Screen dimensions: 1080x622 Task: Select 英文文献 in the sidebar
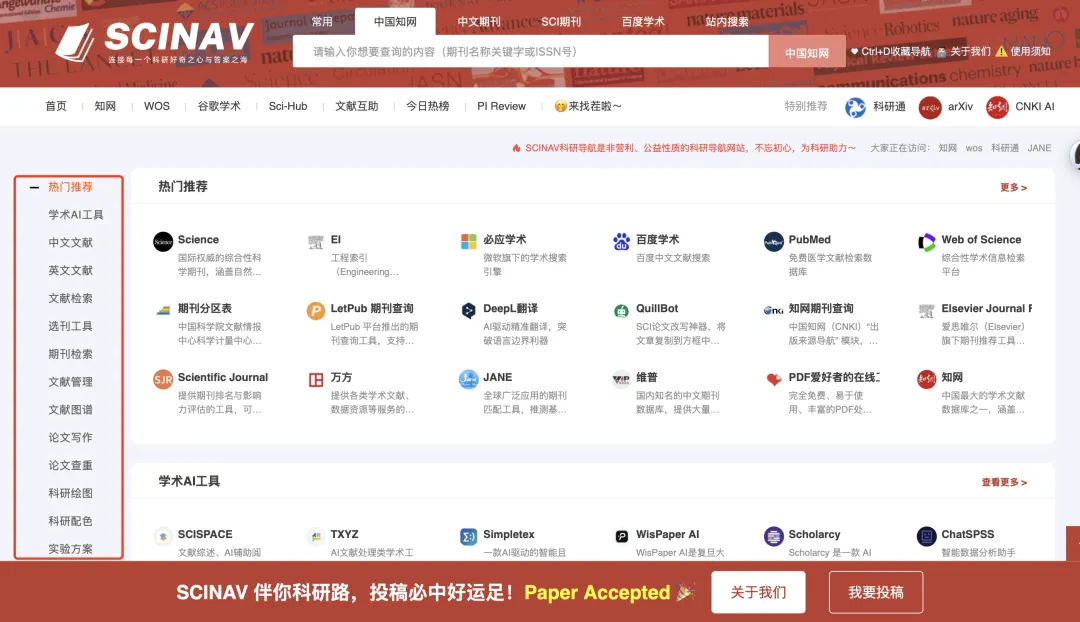[x=70, y=270]
